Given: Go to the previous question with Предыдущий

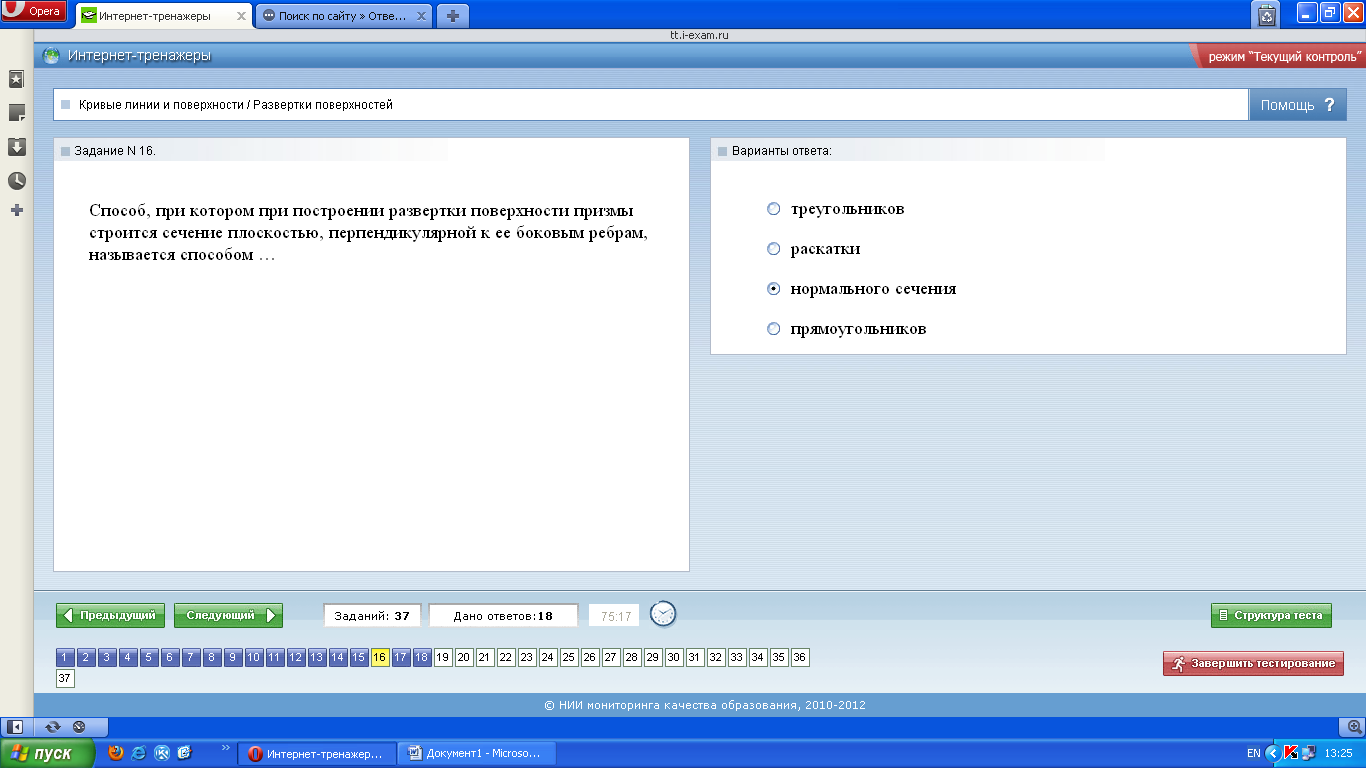Looking at the screenshot, I should tap(110, 616).
